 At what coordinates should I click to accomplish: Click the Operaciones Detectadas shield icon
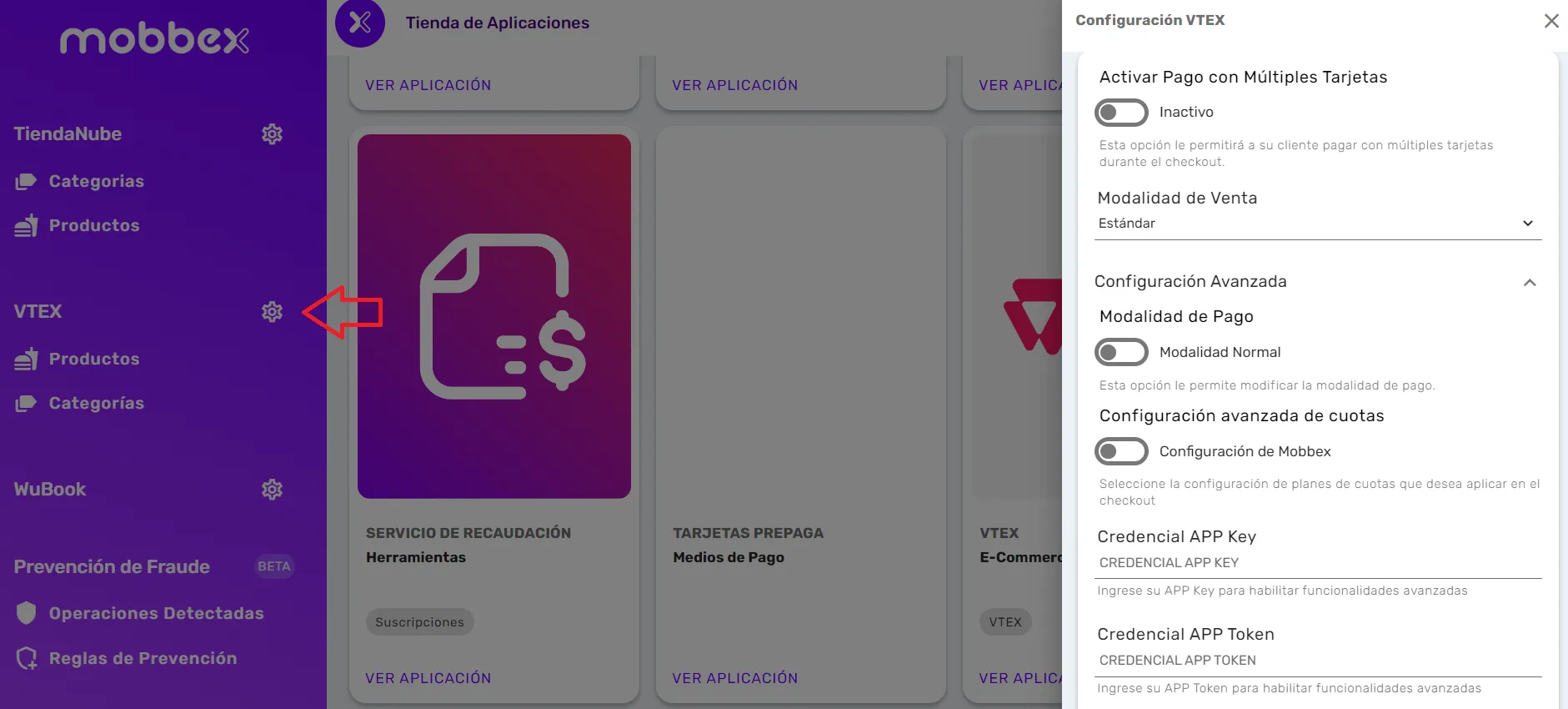click(27, 613)
